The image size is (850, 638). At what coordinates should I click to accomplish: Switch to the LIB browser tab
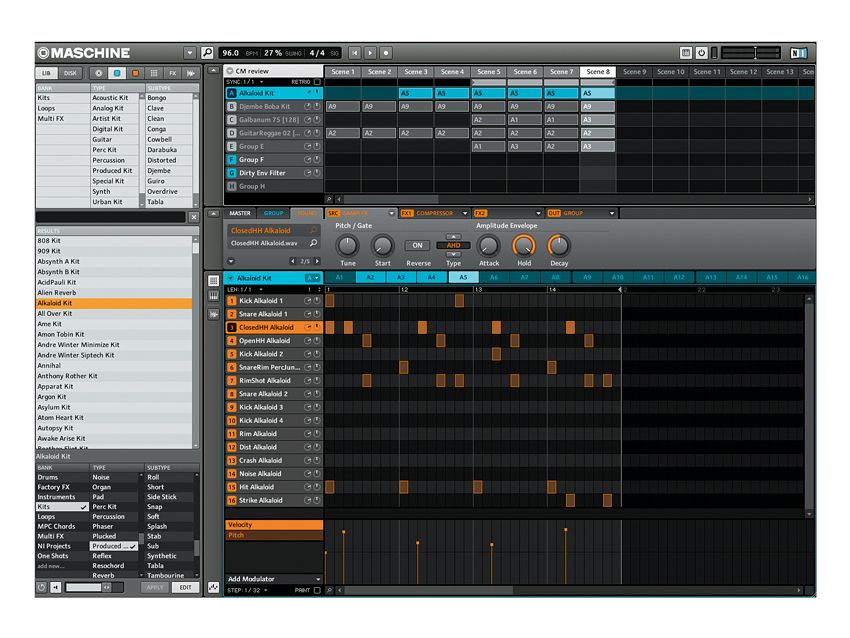click(x=47, y=73)
